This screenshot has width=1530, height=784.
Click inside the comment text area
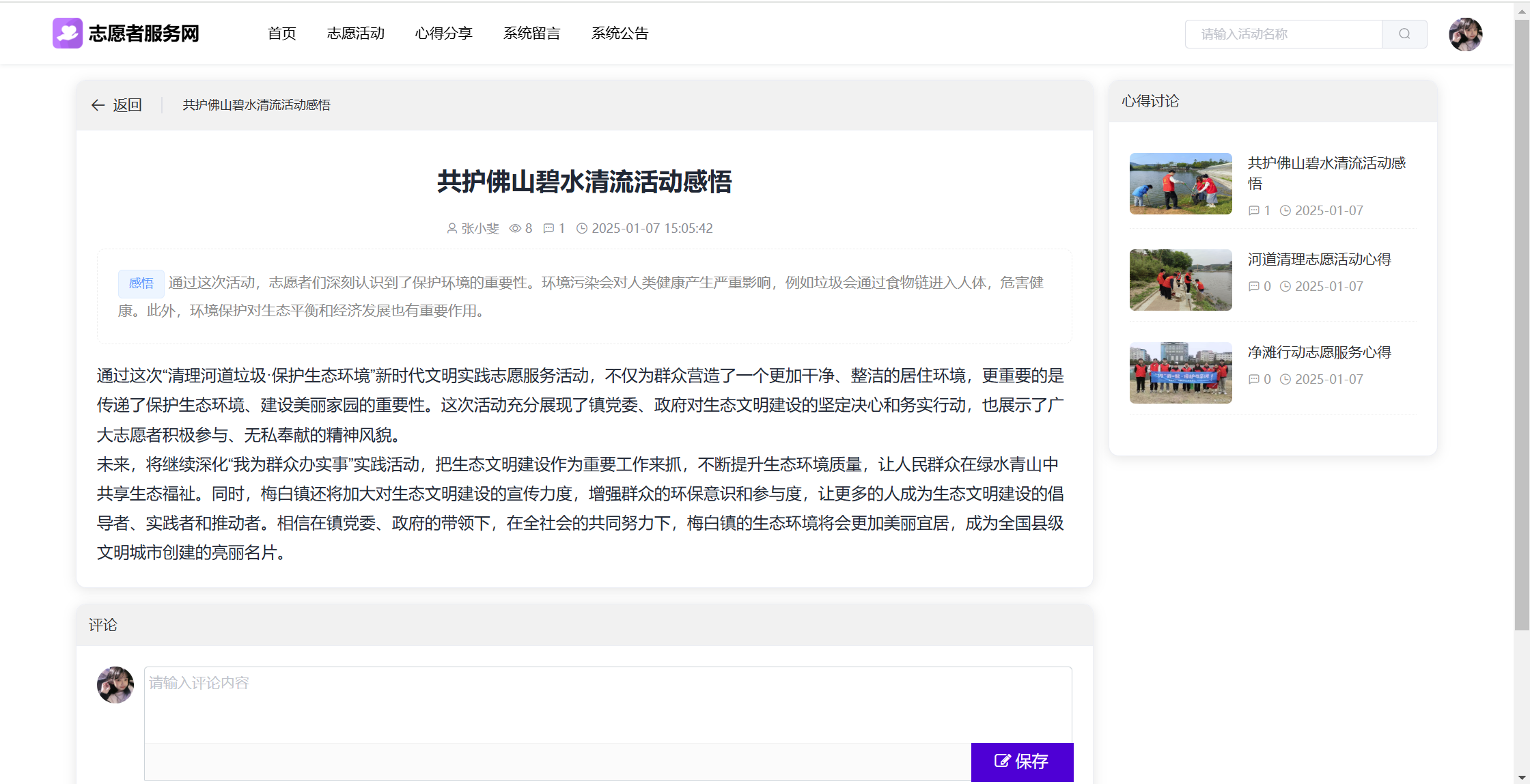click(607, 704)
